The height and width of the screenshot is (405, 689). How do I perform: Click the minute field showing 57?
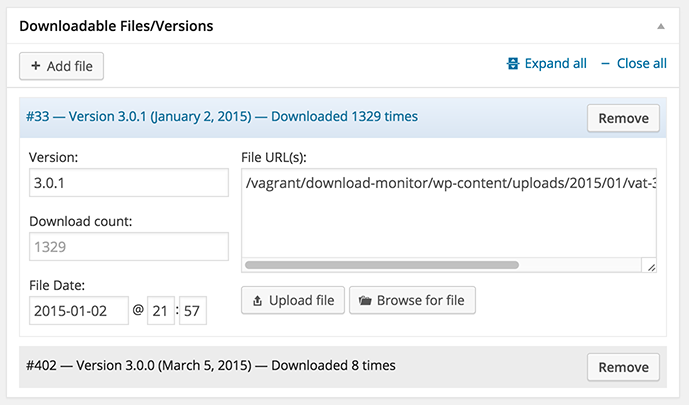tap(193, 310)
